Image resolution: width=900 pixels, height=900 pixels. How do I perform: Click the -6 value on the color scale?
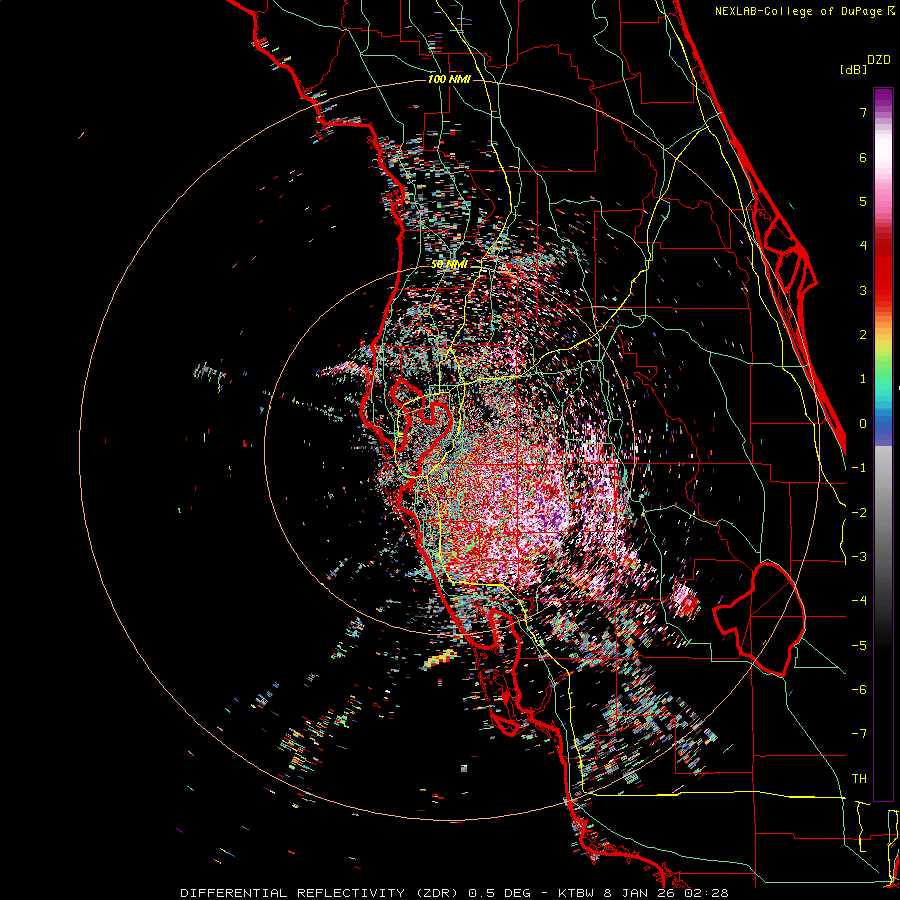coord(859,690)
